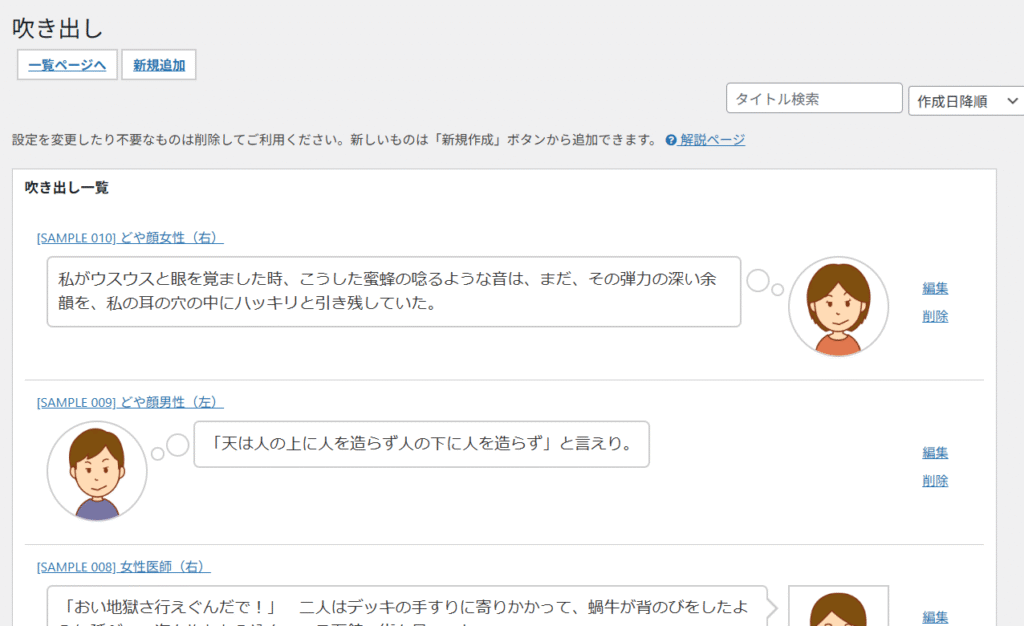Open the [SAMPLE 008] 女性医師（右） title

tap(123, 567)
